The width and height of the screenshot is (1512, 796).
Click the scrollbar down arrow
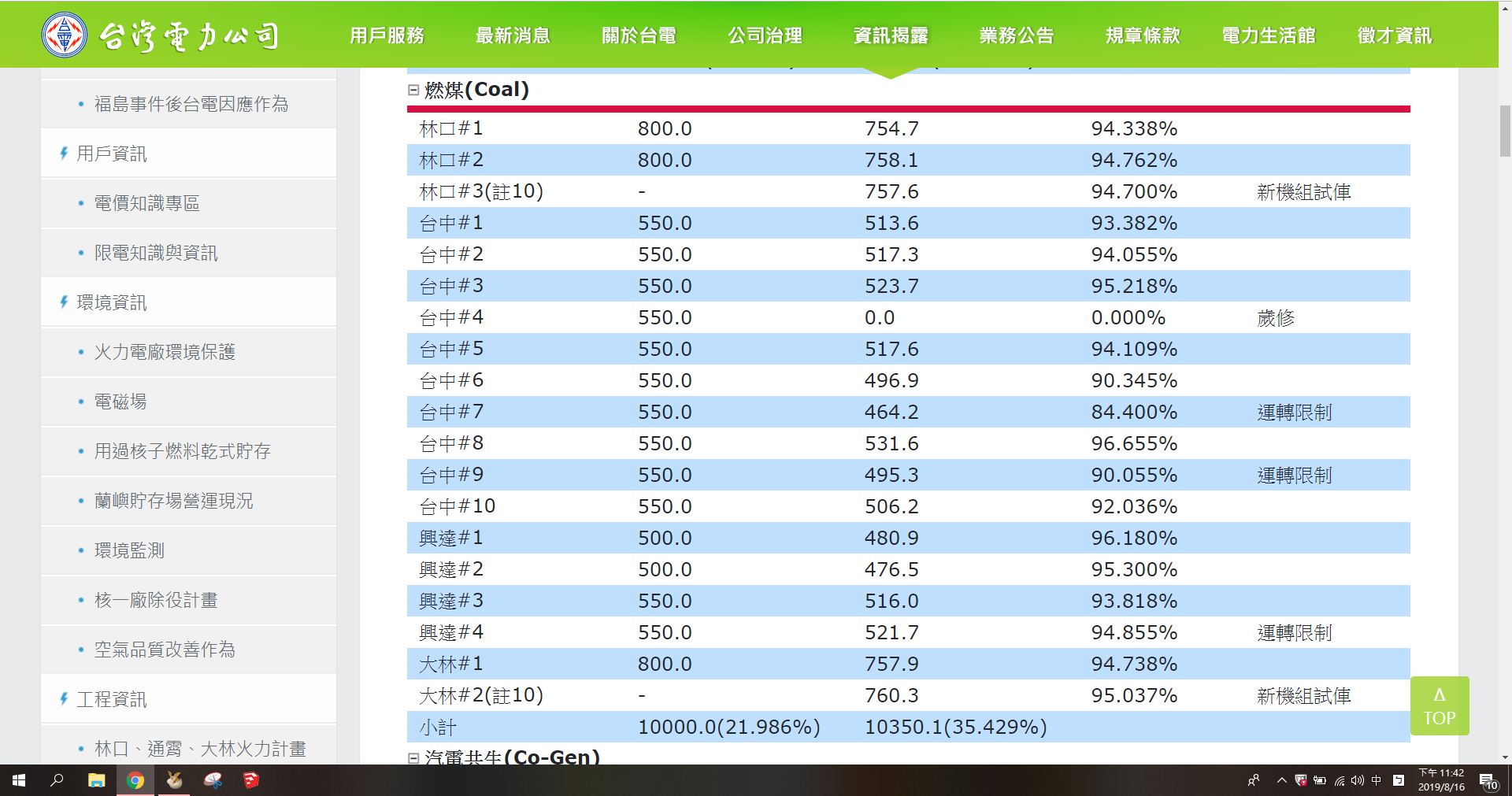pos(1505,757)
